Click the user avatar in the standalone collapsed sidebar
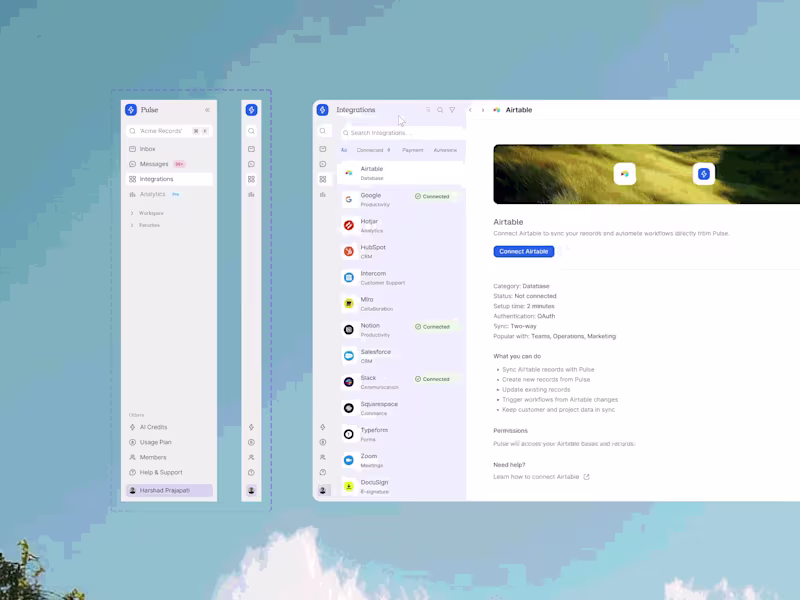This screenshot has width=800, height=600. pos(251,490)
